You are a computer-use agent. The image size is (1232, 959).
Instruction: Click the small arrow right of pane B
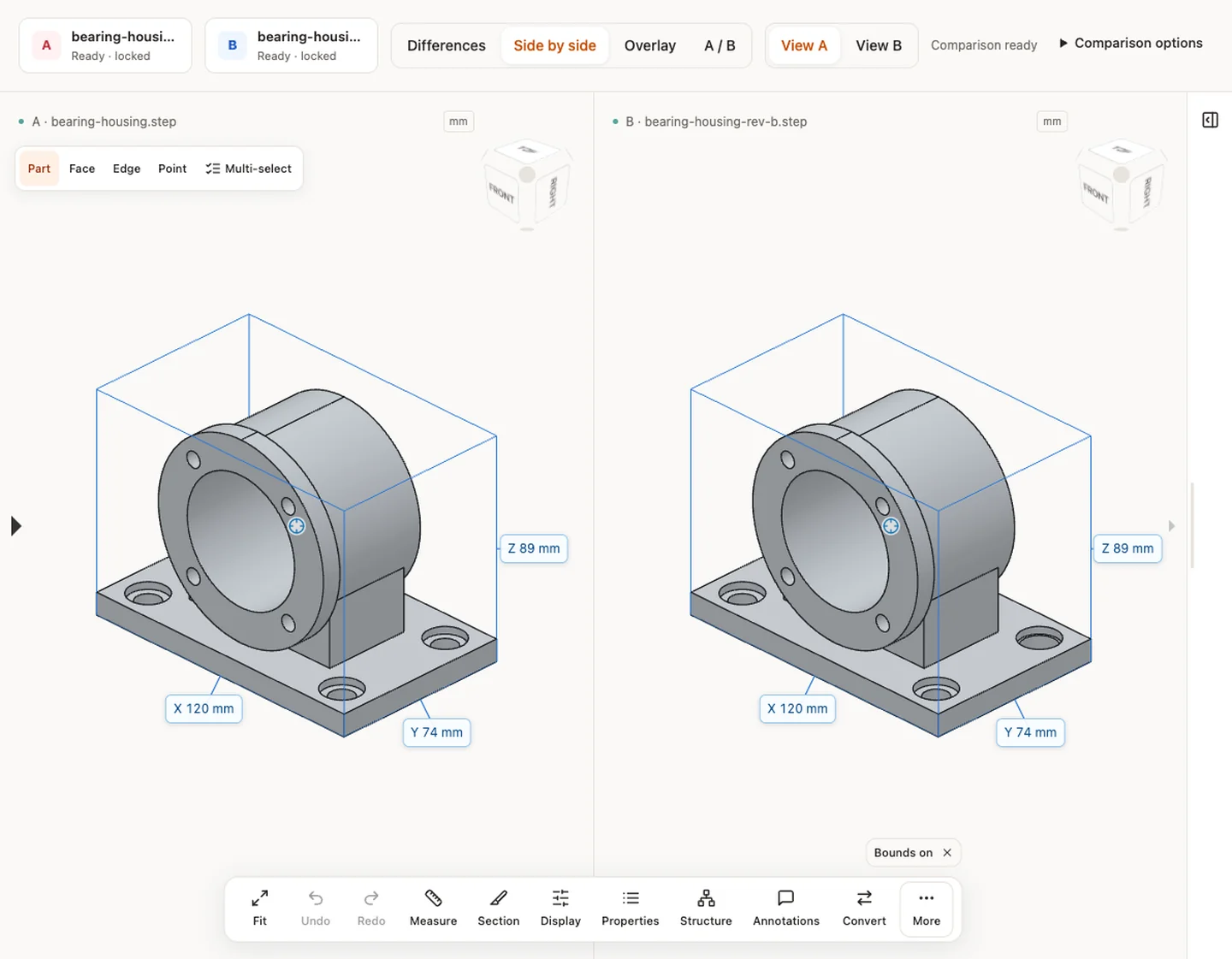pyautogui.click(x=1172, y=526)
